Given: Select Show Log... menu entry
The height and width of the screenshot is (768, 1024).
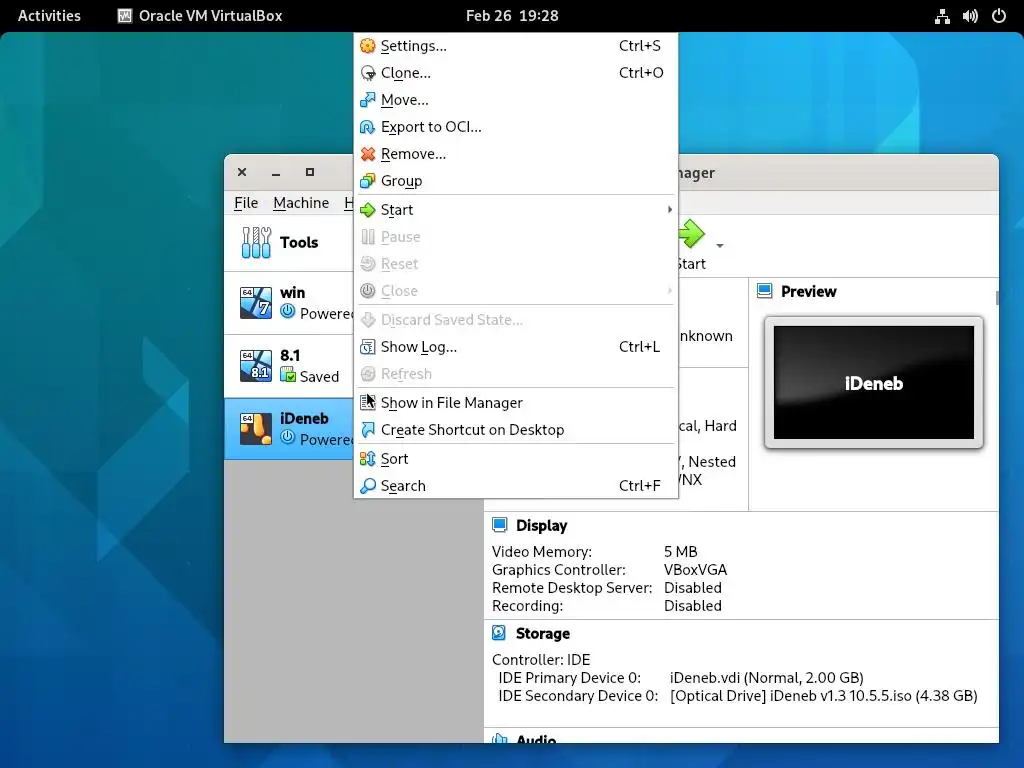Looking at the screenshot, I should coord(516,347).
